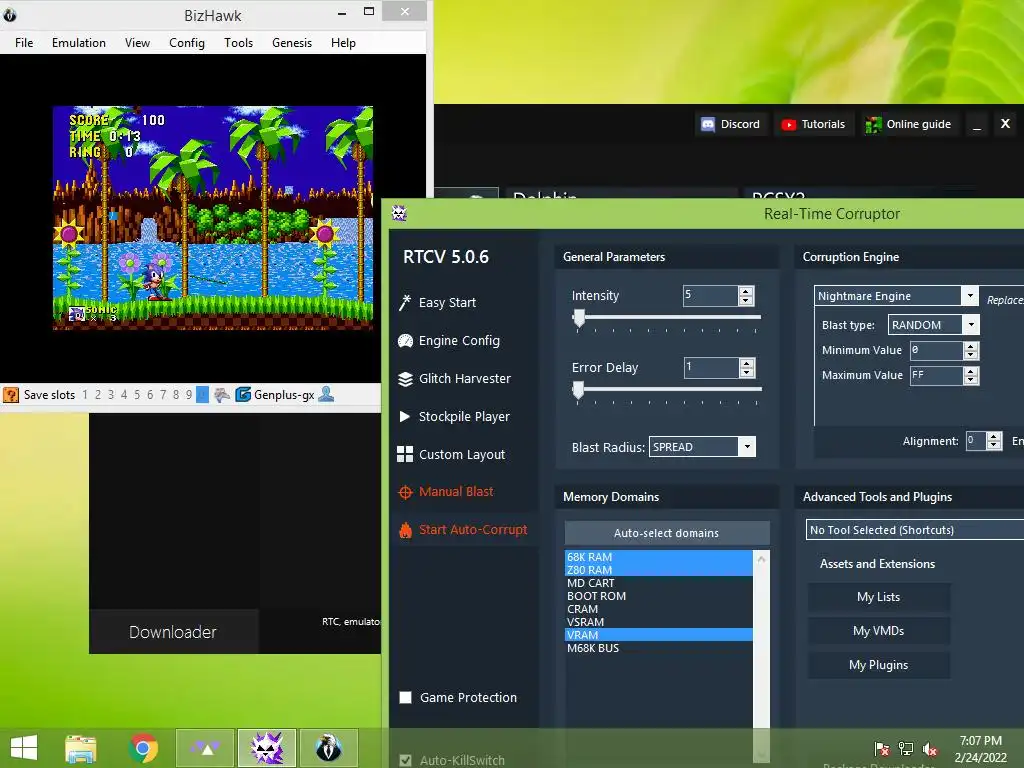Launch Chrome from the taskbar
Screen dimensions: 1024x768
pos(144,748)
